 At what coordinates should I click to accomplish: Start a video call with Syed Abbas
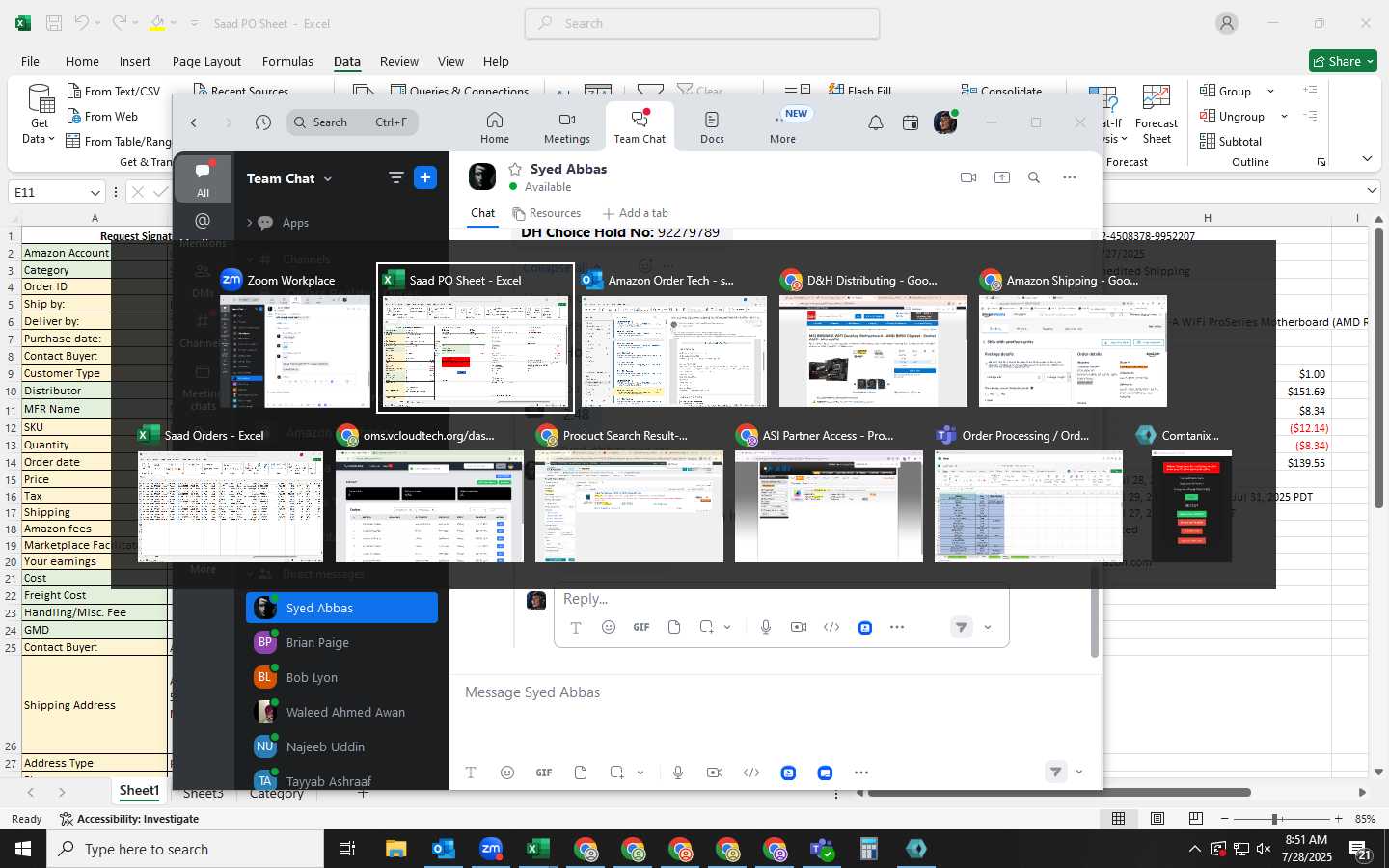[x=969, y=177]
